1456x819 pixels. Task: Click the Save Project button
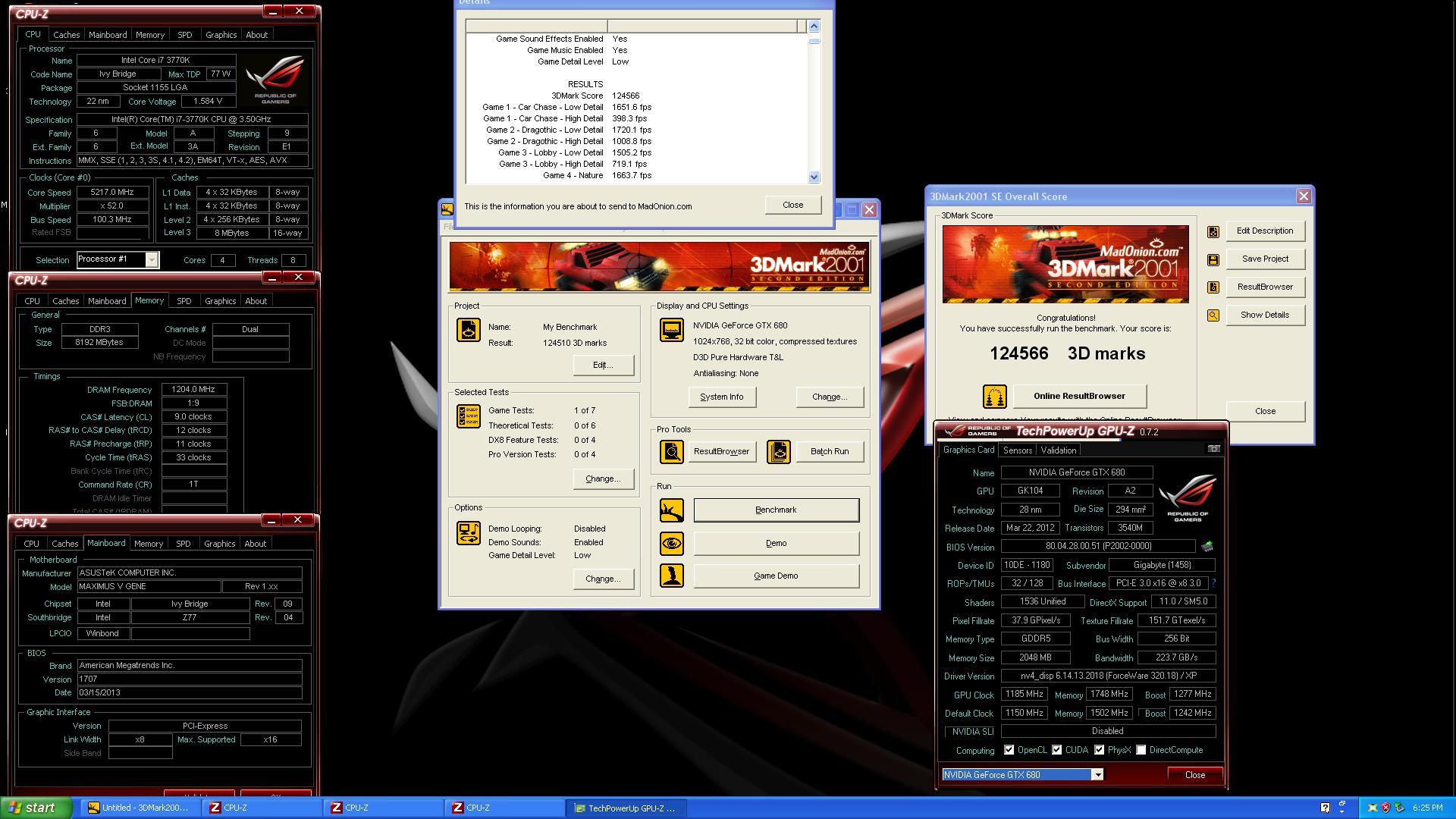click(x=1264, y=259)
